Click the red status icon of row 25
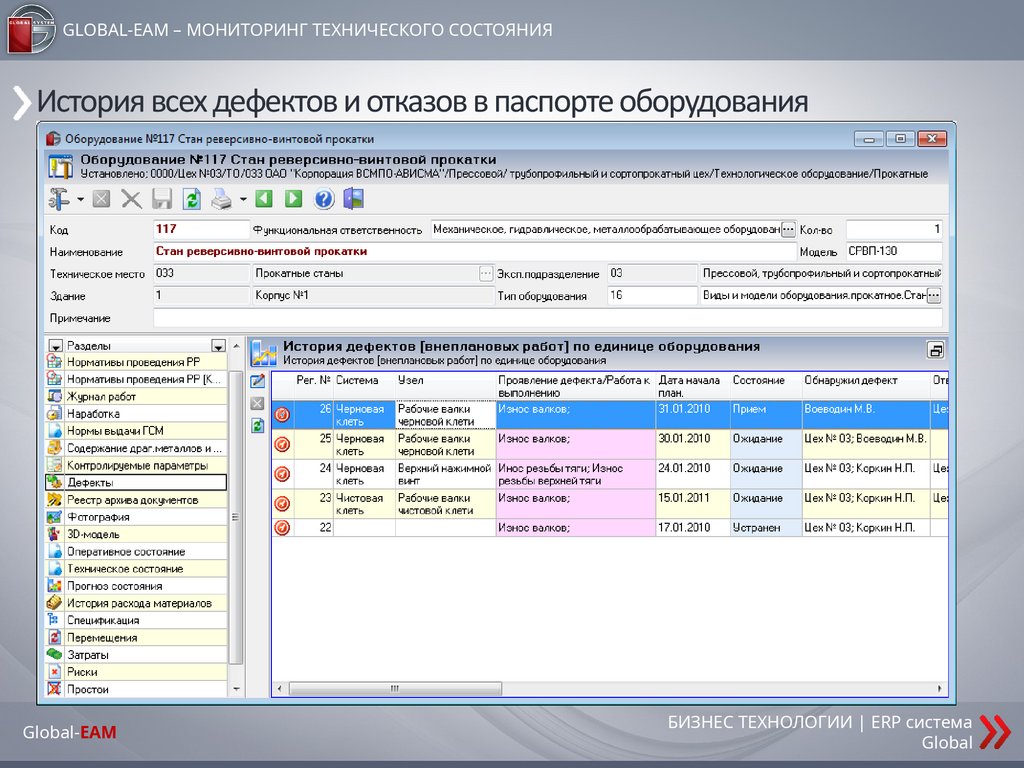The height and width of the screenshot is (768, 1024). [x=282, y=444]
